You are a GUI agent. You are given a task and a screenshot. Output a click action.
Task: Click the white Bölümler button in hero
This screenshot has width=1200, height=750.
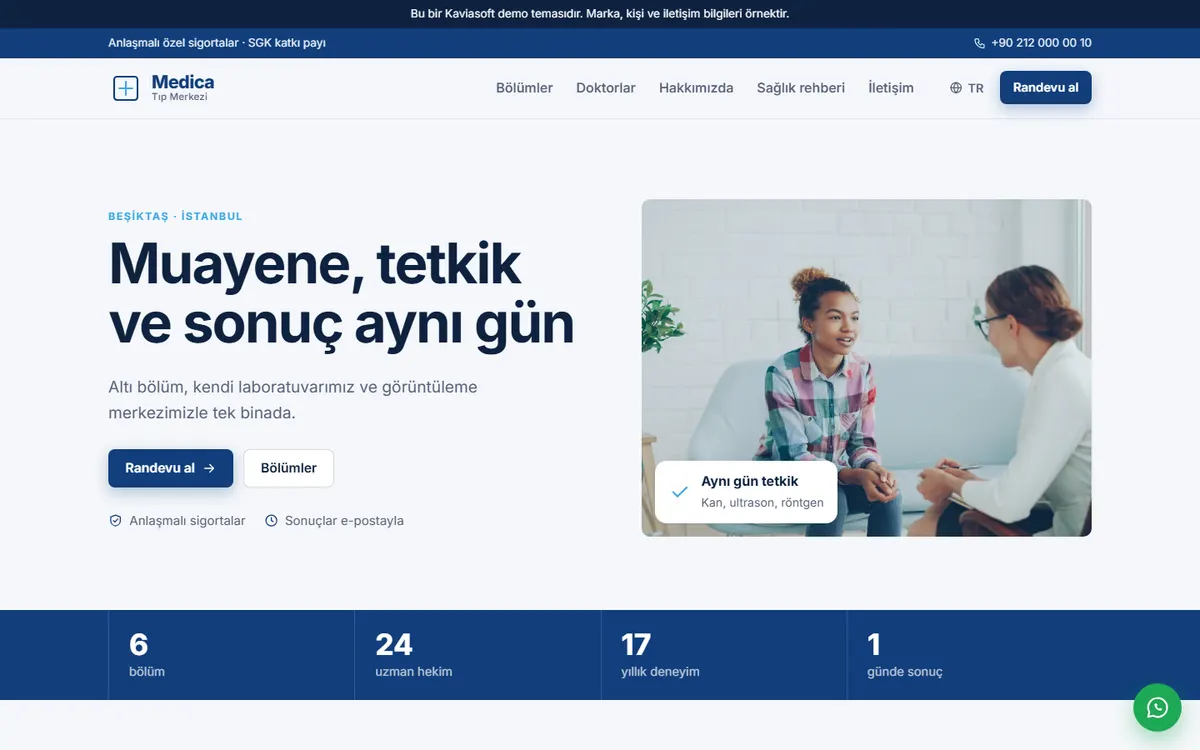(x=289, y=468)
